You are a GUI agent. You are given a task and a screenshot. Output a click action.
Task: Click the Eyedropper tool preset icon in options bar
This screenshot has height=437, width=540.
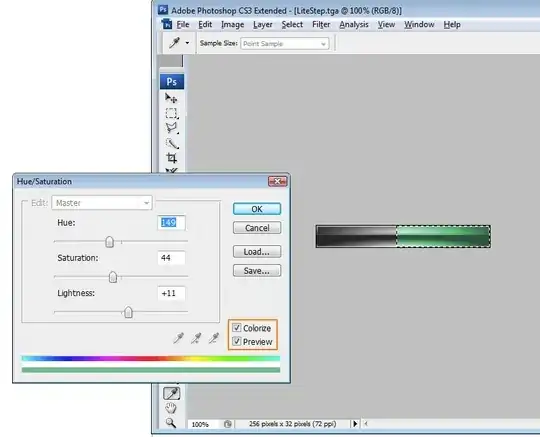coord(175,43)
